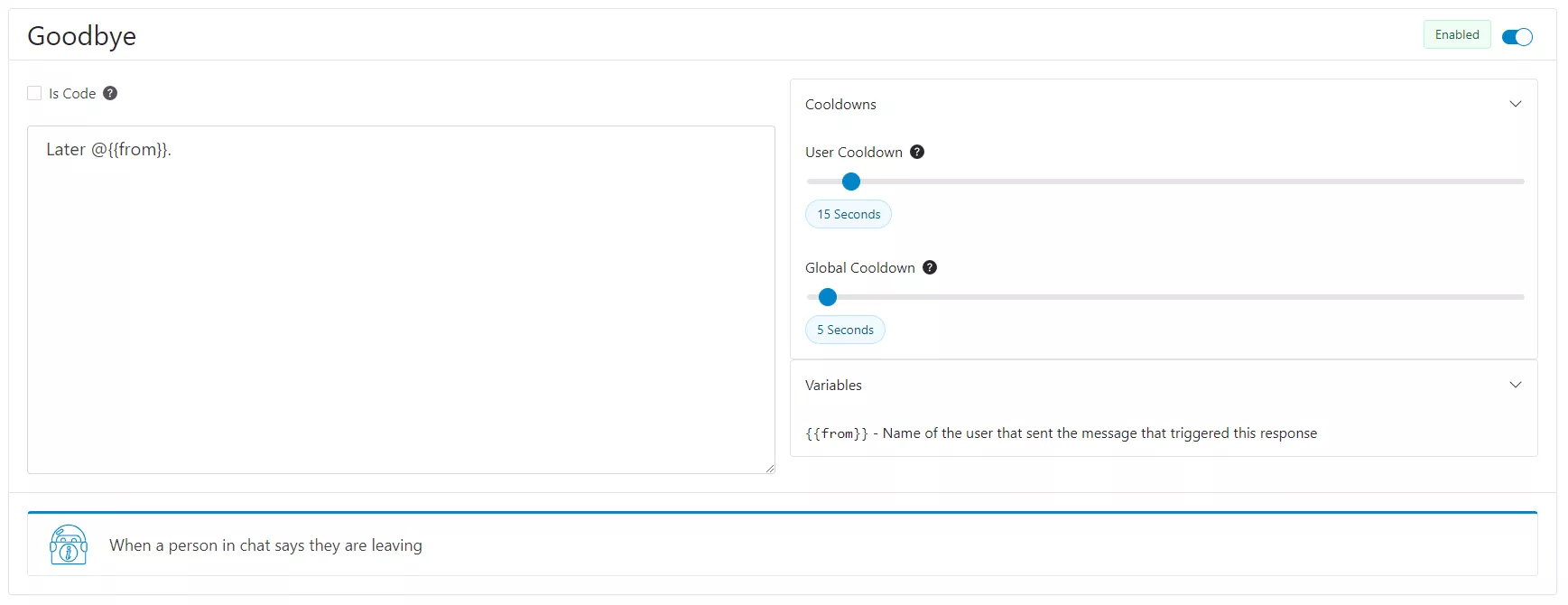Click the Global Cooldown slider knob

click(827, 297)
